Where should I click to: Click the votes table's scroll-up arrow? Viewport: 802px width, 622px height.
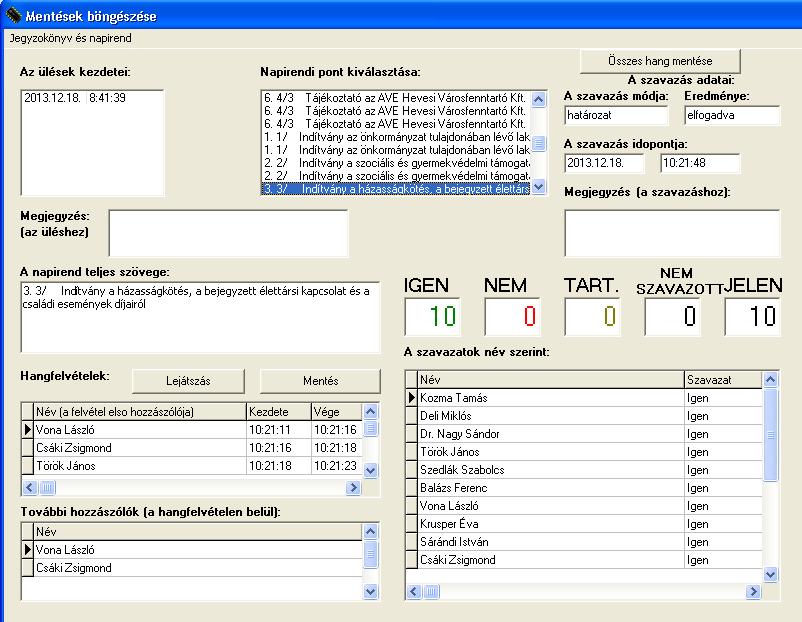pos(770,379)
